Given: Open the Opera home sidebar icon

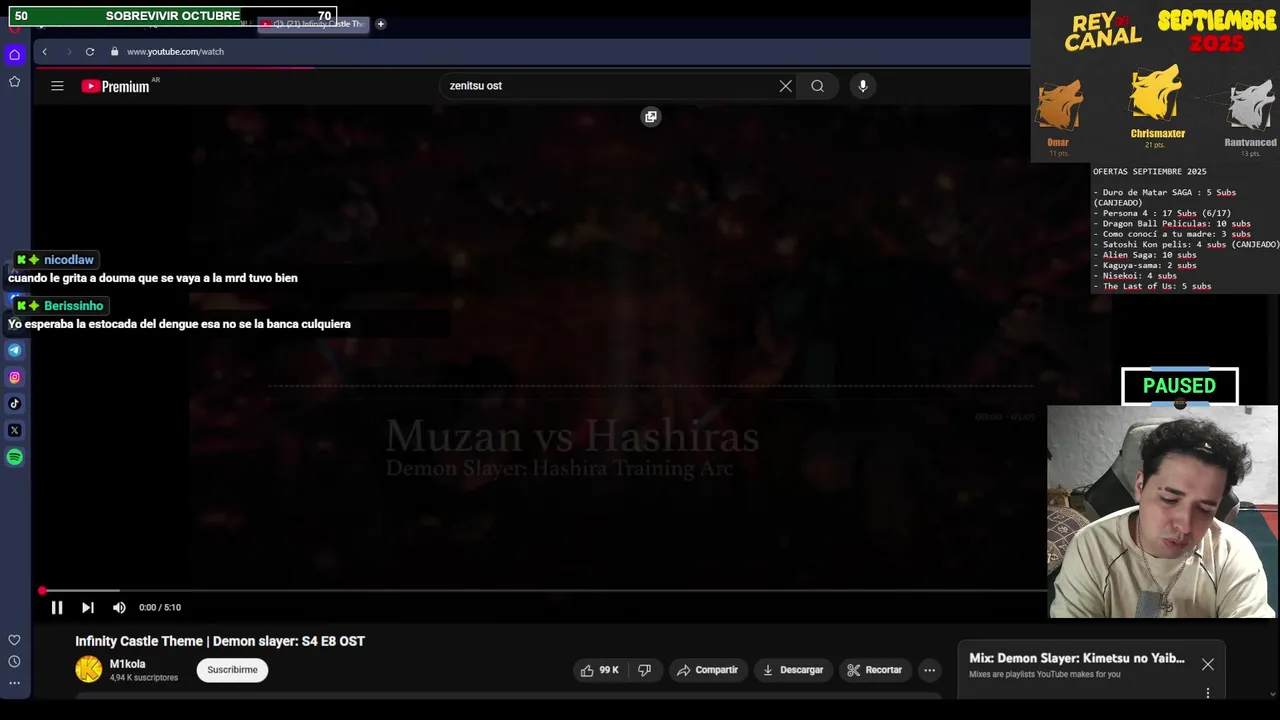Looking at the screenshot, I should [14, 54].
